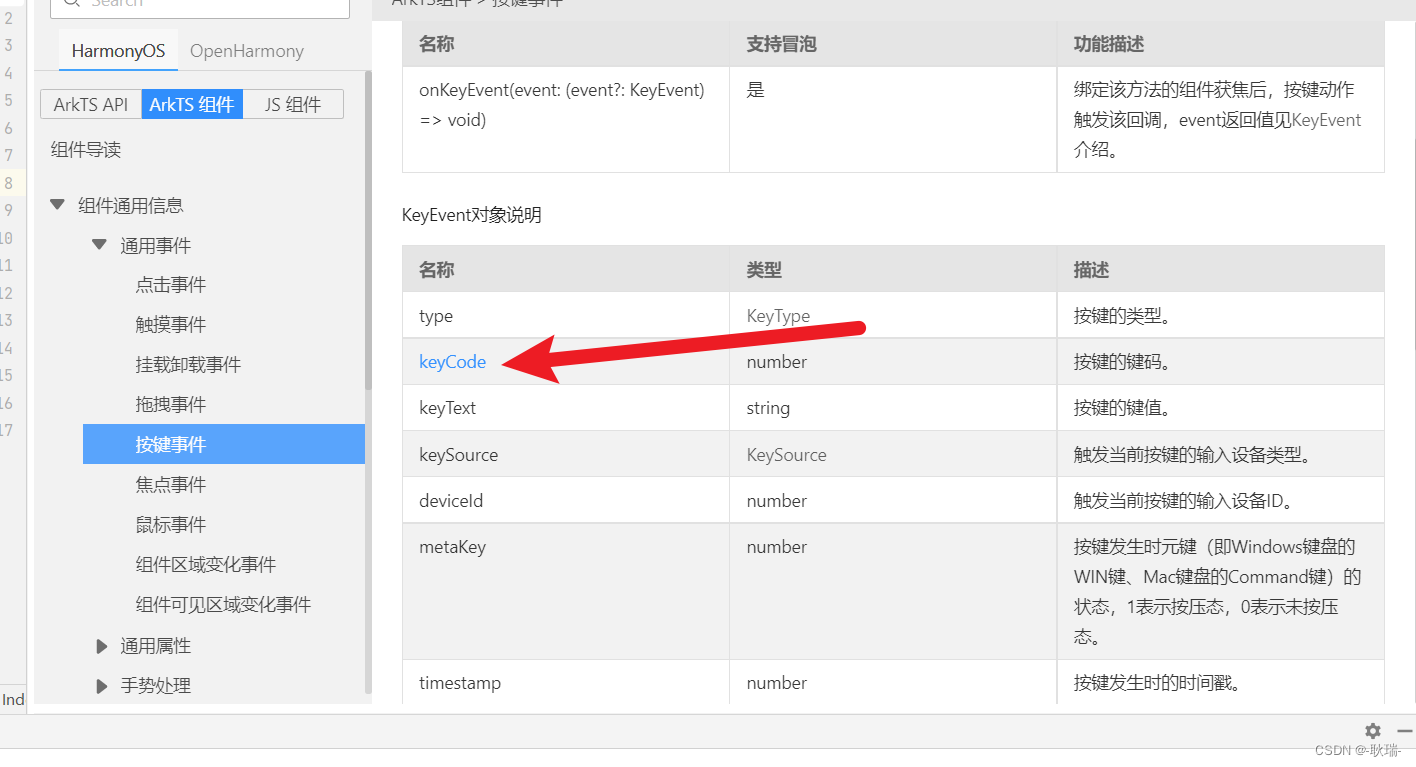The height and width of the screenshot is (767, 1416).
Task: Select the ArkTS 组件 tab
Action: 192,104
